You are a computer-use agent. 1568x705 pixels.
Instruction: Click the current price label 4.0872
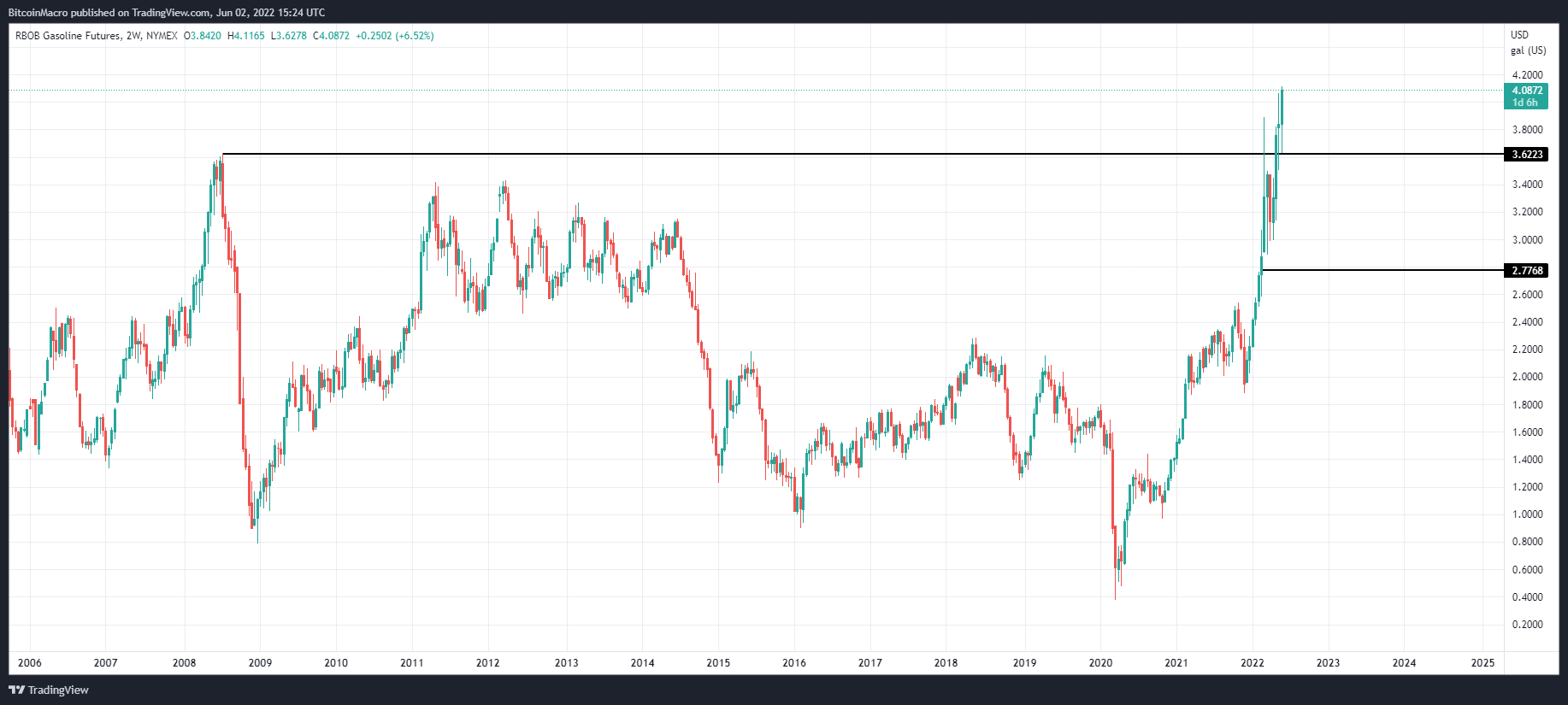click(1526, 91)
